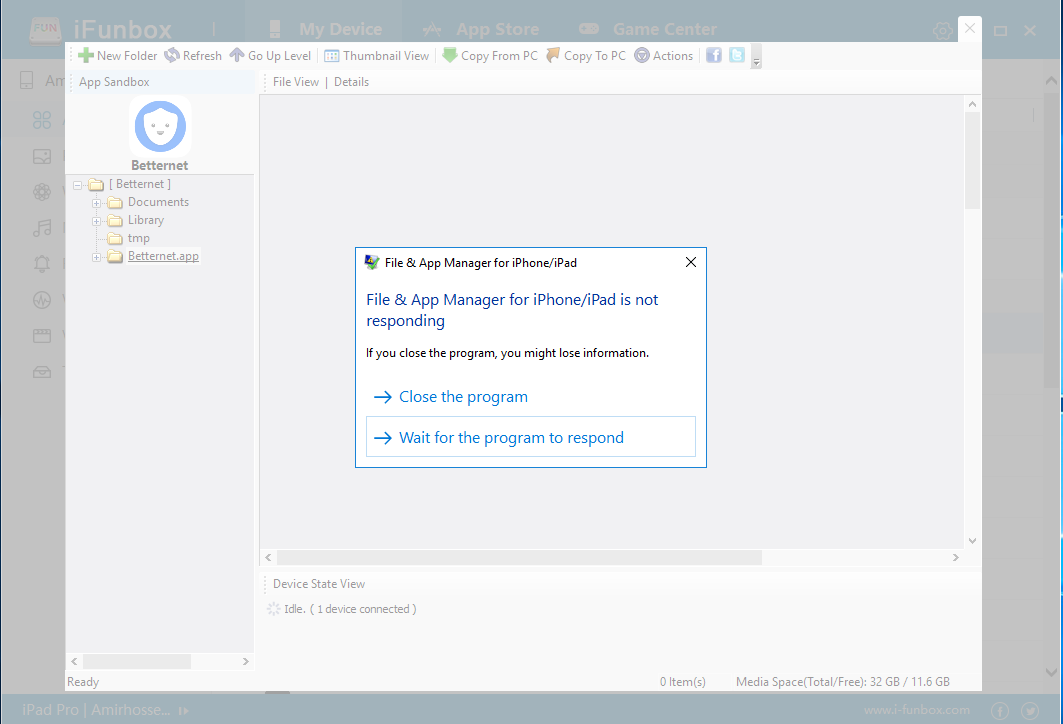
Task: Click the App Sandbox panel header
Action: (114, 82)
